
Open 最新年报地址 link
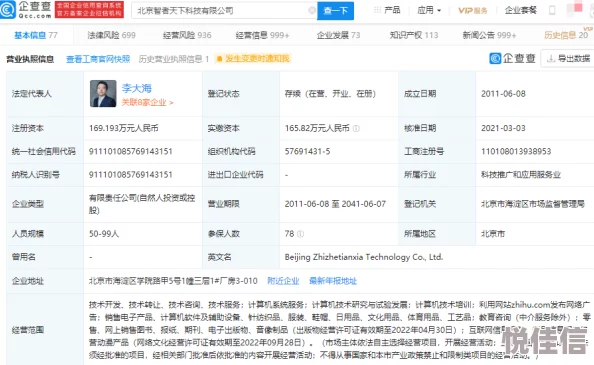coord(333,281)
